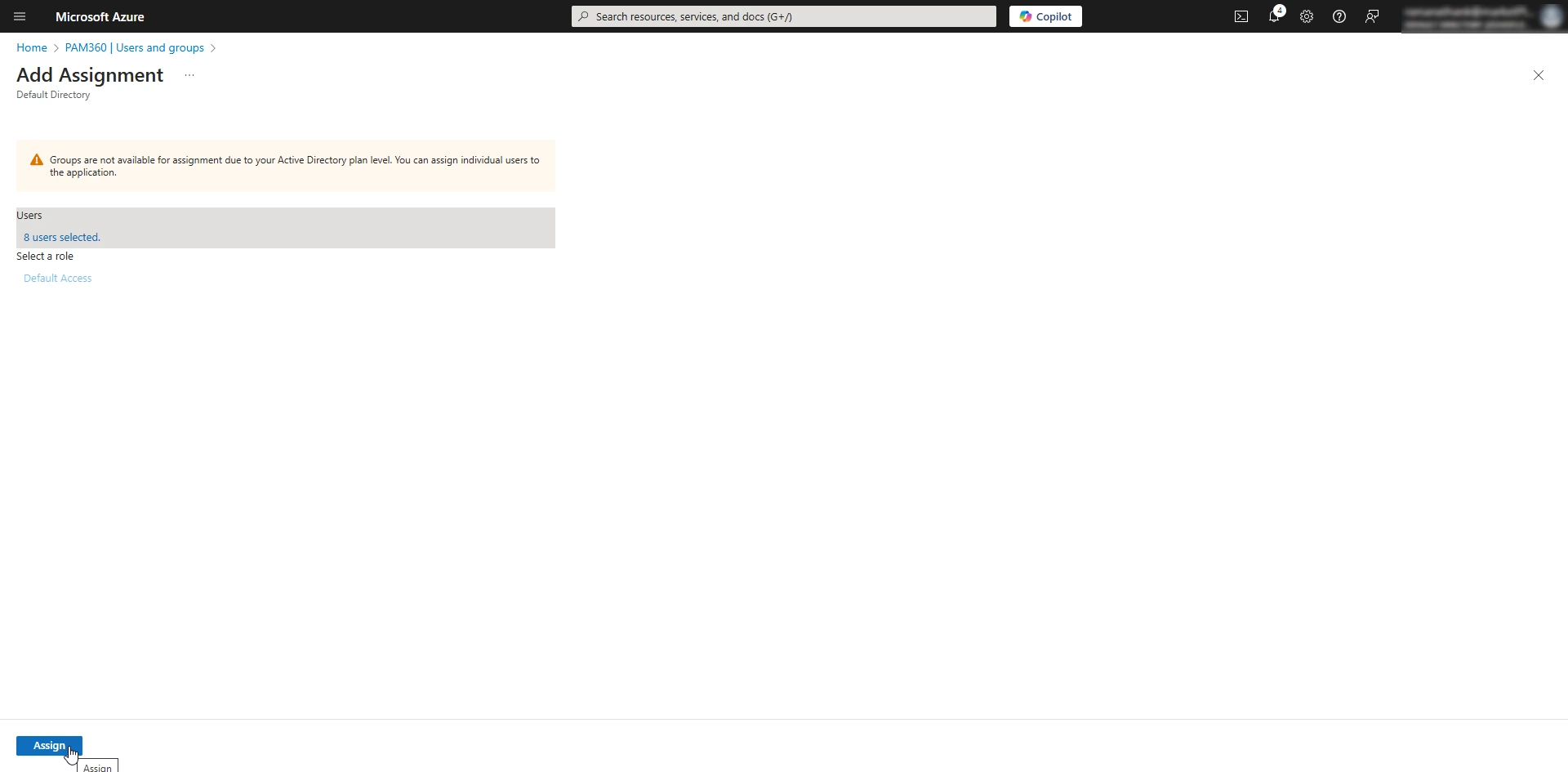The image size is (1568, 772).
Task: Navigate to PAM360 Users and groups breadcrumb
Action: coord(135,47)
